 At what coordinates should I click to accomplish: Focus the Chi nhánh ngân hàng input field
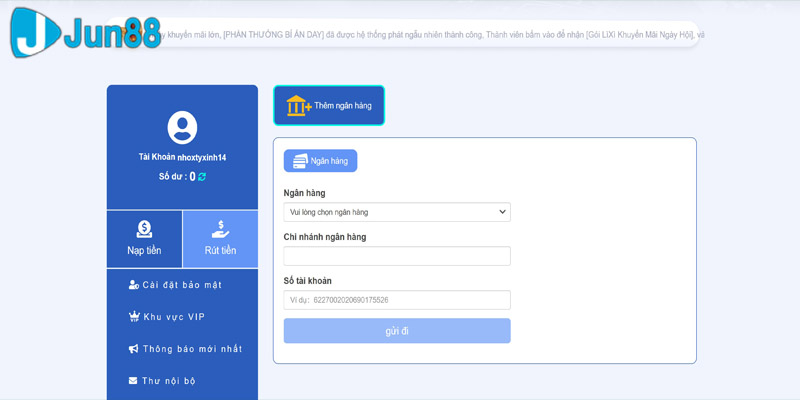coord(397,256)
